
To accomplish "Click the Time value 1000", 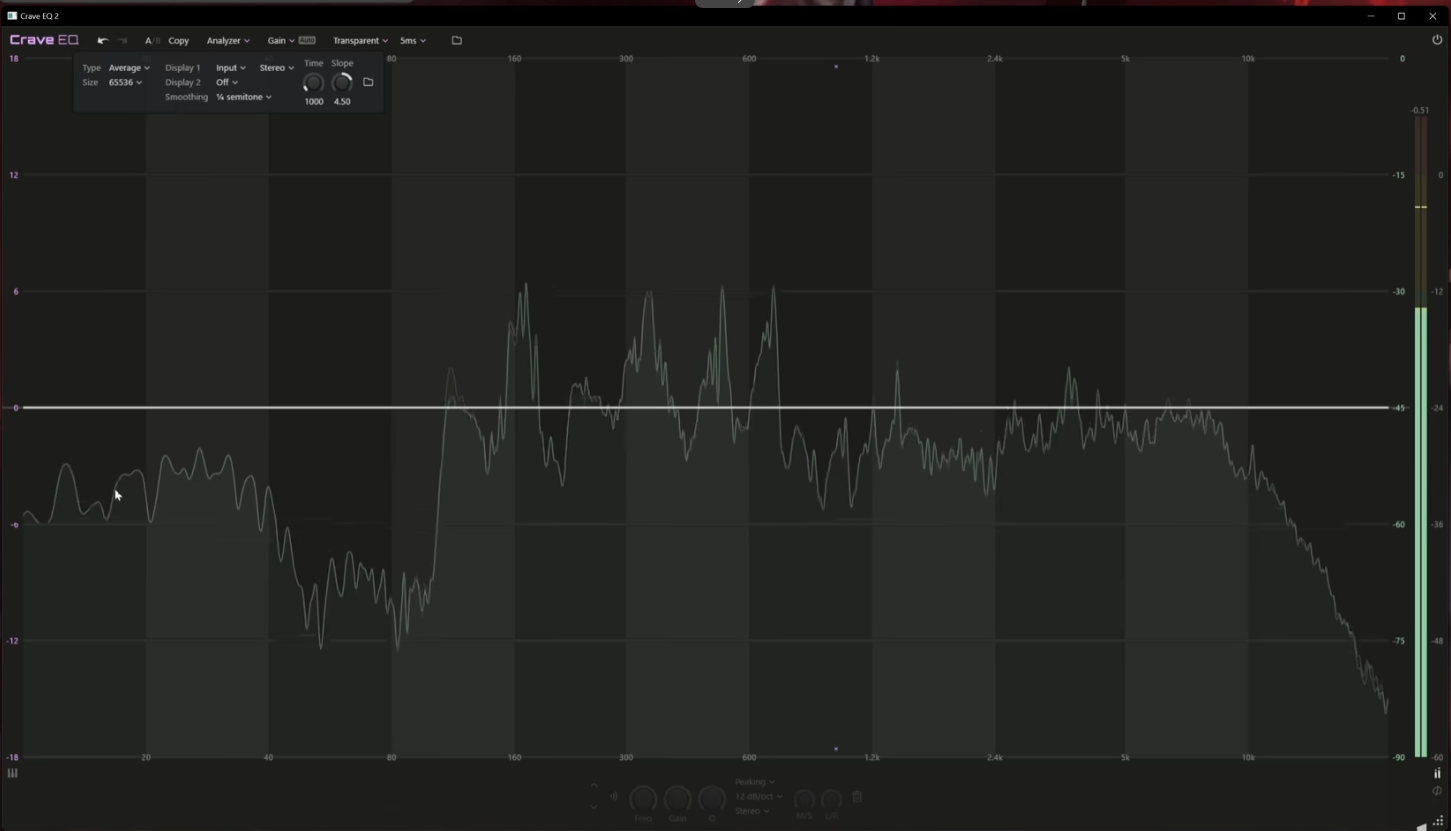I will coord(314,102).
